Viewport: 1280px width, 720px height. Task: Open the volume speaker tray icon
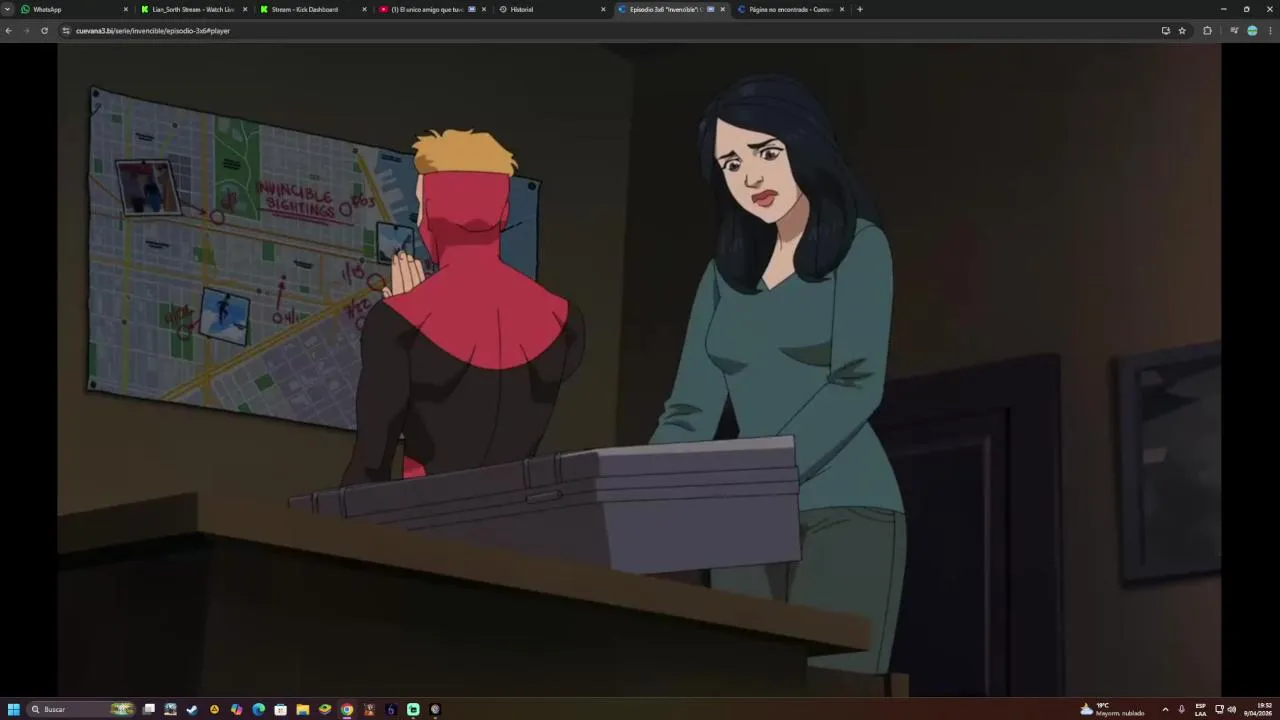pyautogui.click(x=1231, y=709)
